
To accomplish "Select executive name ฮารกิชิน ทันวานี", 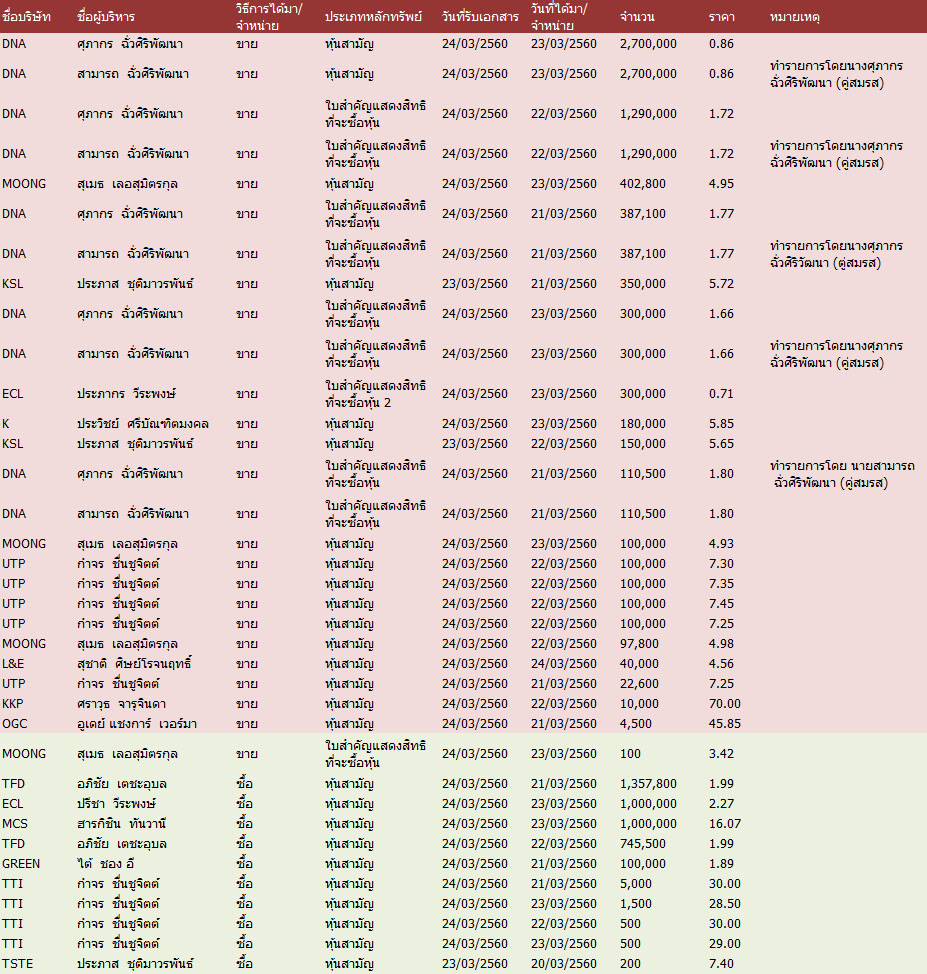I will 121,824.
